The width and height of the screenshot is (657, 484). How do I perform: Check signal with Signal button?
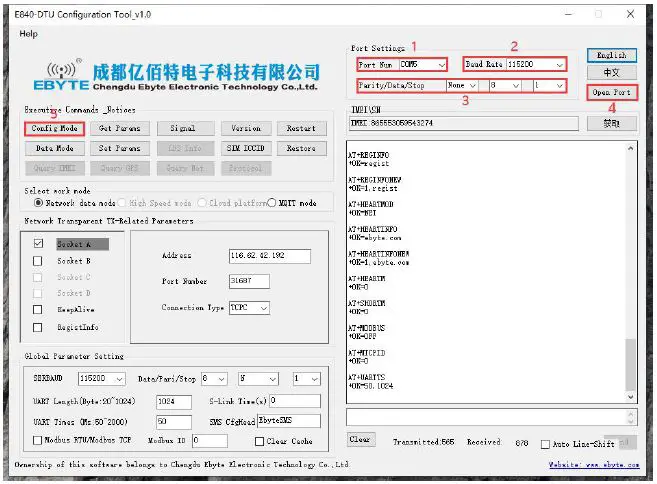(x=185, y=128)
